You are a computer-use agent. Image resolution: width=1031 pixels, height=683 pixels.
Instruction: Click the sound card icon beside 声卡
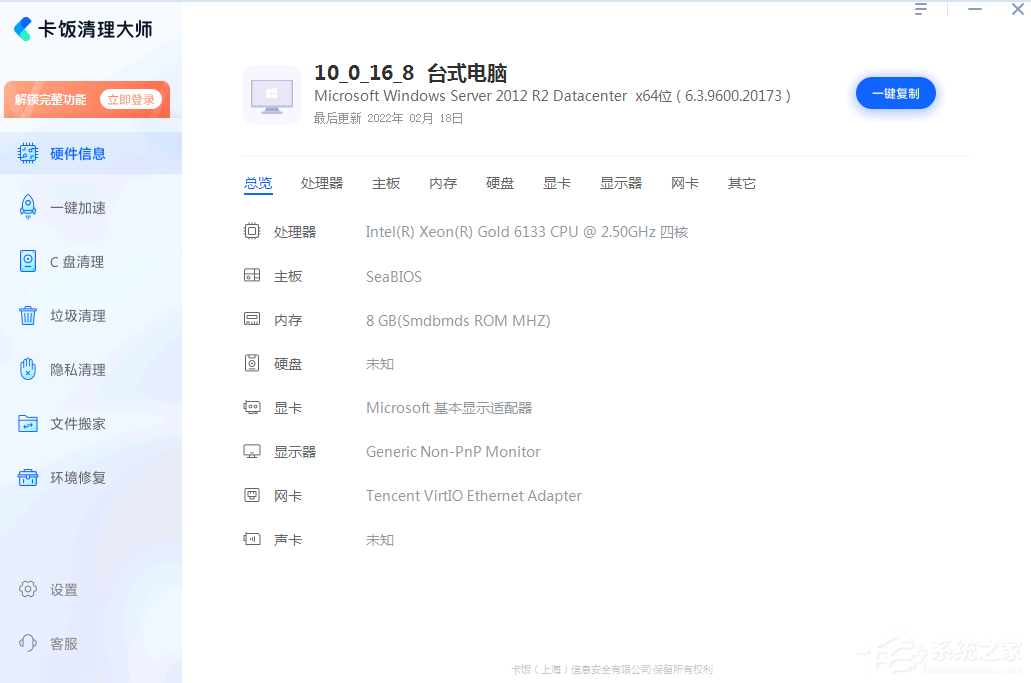click(252, 539)
